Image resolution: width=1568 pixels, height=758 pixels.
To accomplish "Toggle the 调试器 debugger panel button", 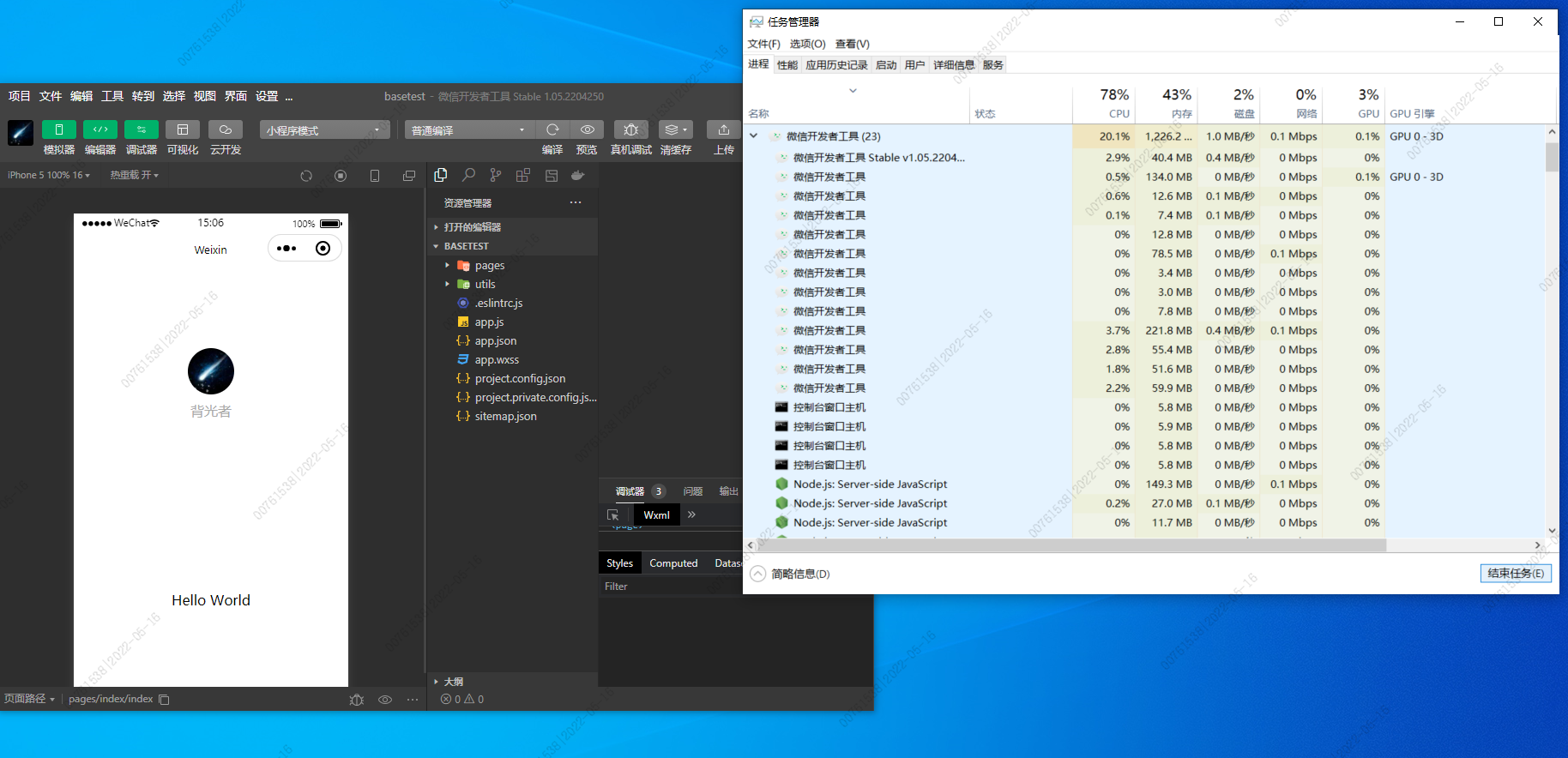I will point(142,129).
